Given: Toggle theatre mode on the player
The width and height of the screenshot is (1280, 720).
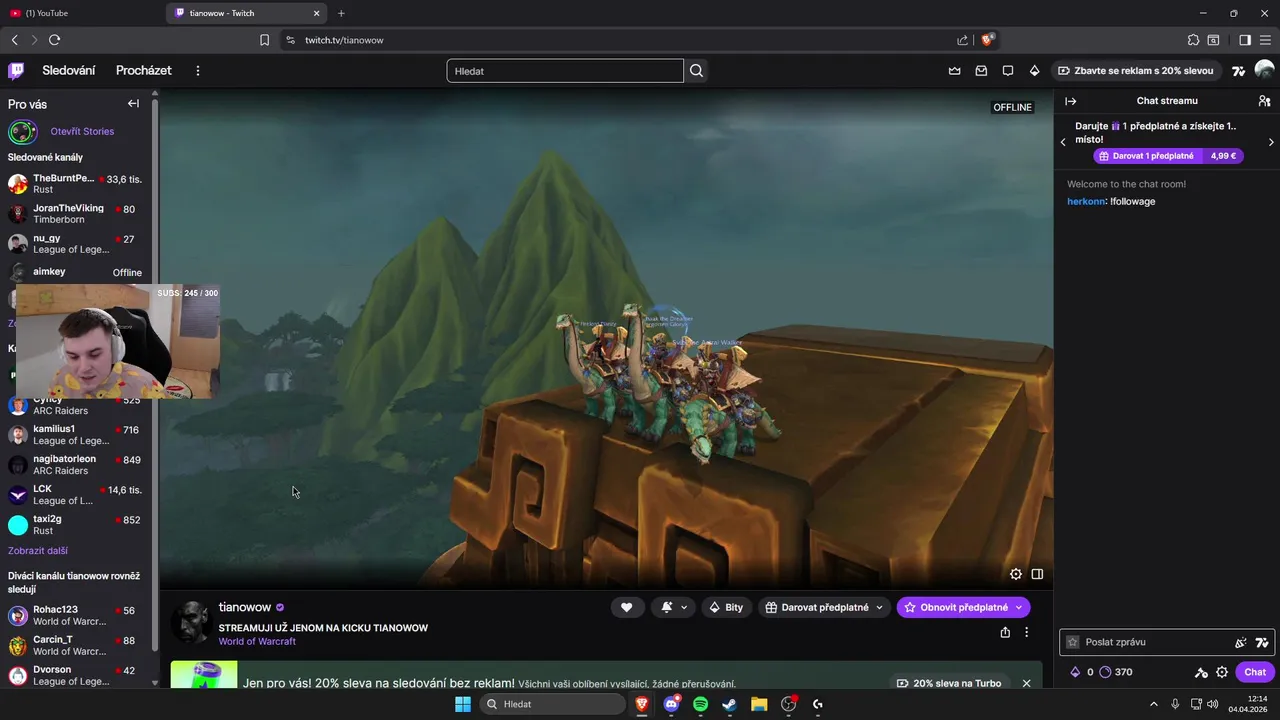Looking at the screenshot, I should click(1038, 574).
